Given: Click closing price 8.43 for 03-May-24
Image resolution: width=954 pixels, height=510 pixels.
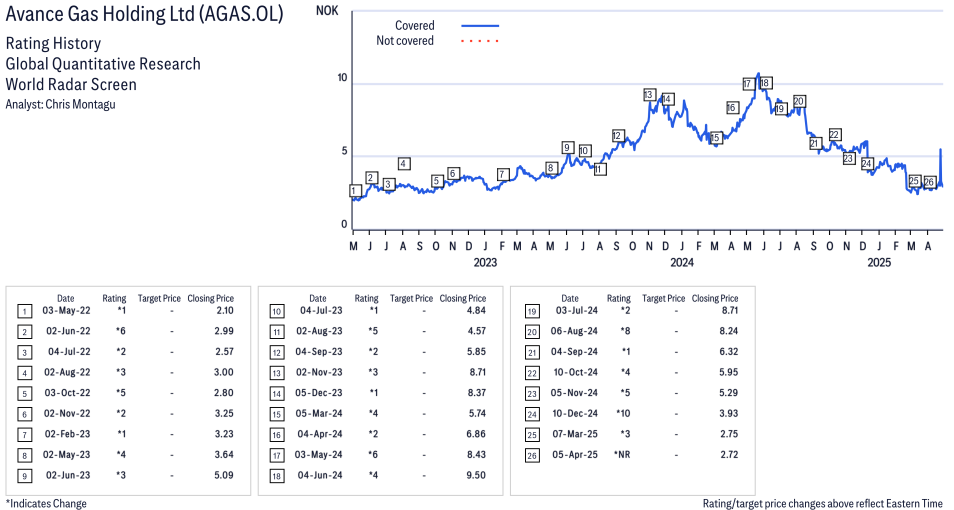Looking at the screenshot, I should pos(476,455).
